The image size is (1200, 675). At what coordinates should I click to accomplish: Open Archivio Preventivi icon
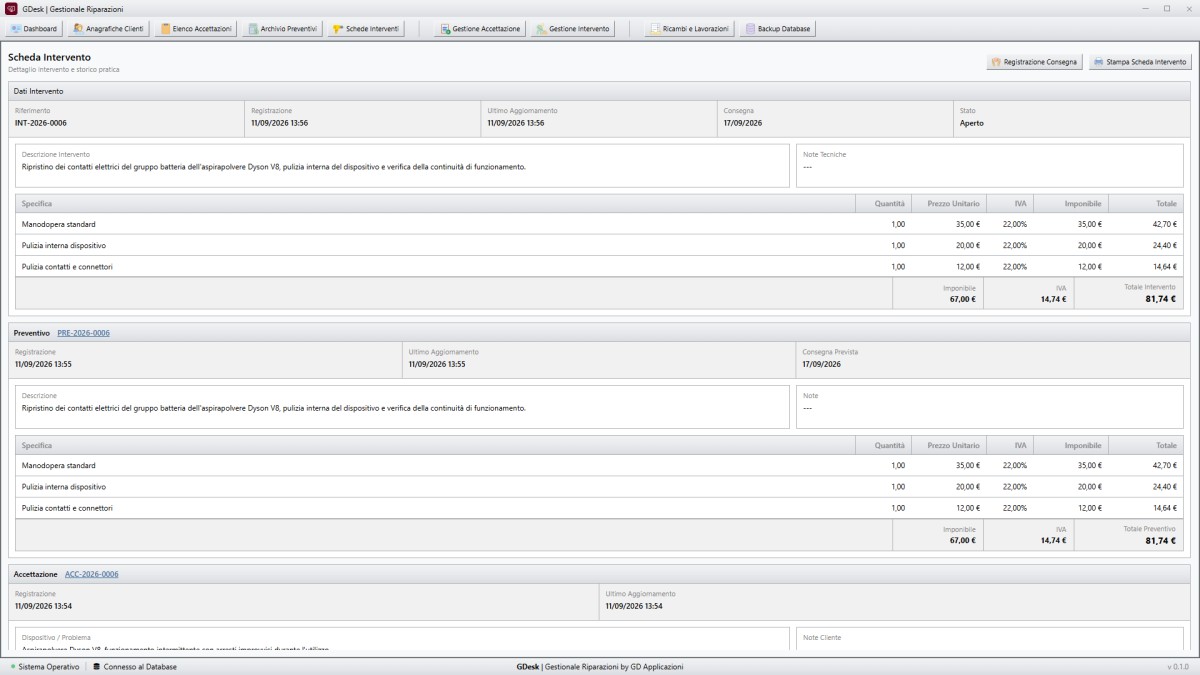tap(253, 29)
